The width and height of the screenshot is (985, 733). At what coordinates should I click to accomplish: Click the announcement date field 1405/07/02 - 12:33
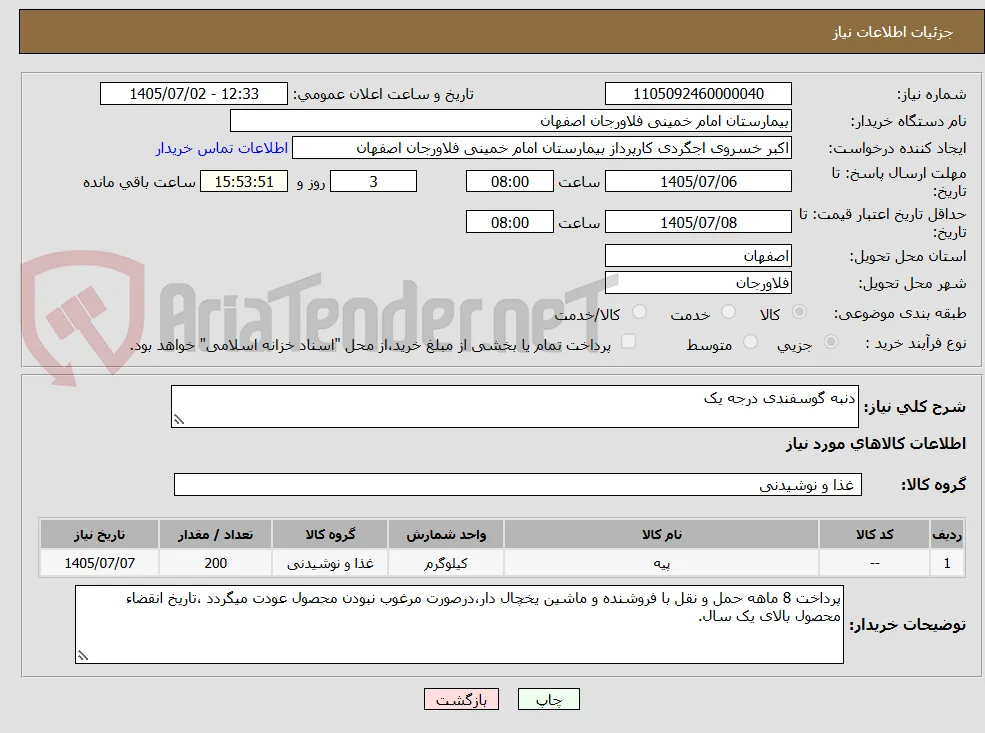click(x=193, y=94)
